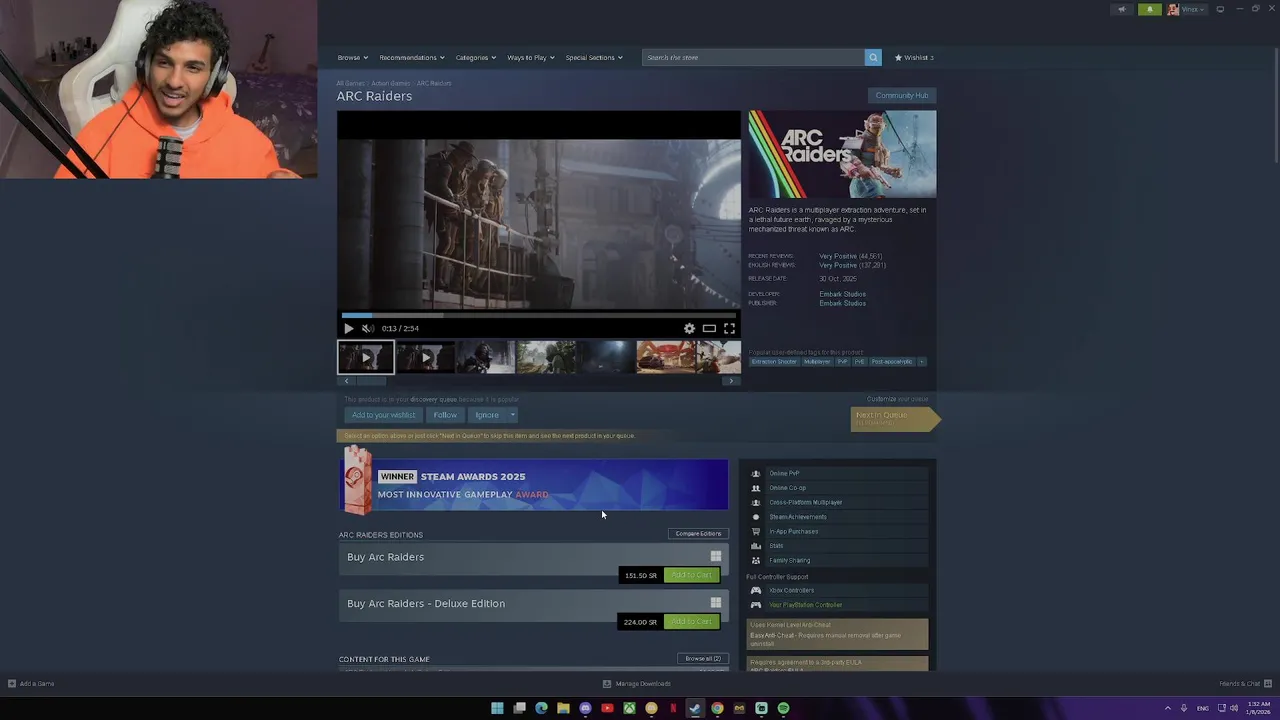Show hidden system tray icons
Viewport: 1280px width, 720px height.
pyautogui.click(x=1167, y=708)
